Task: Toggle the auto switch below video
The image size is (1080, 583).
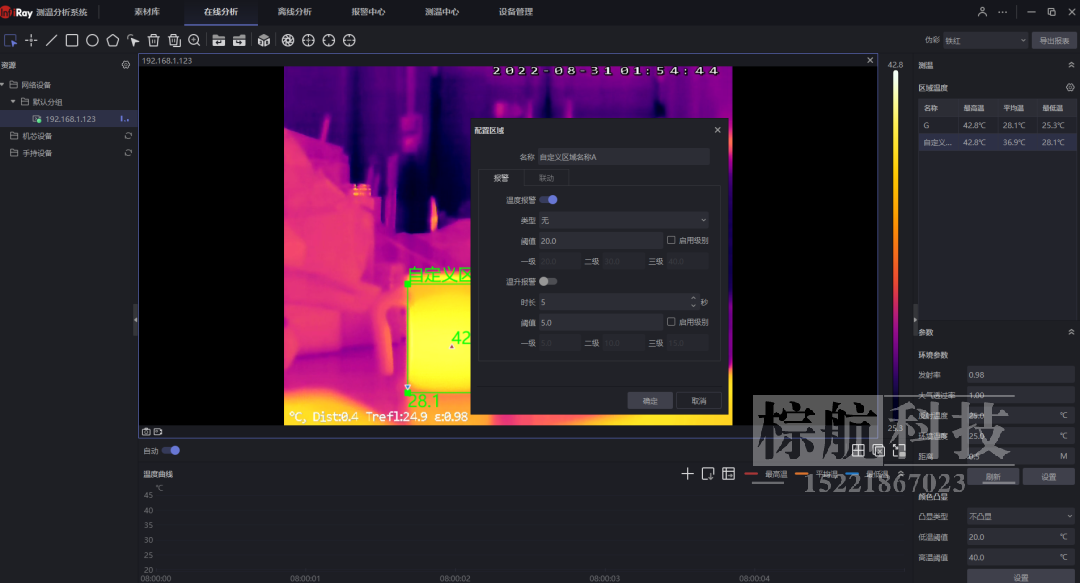Action: tap(171, 450)
